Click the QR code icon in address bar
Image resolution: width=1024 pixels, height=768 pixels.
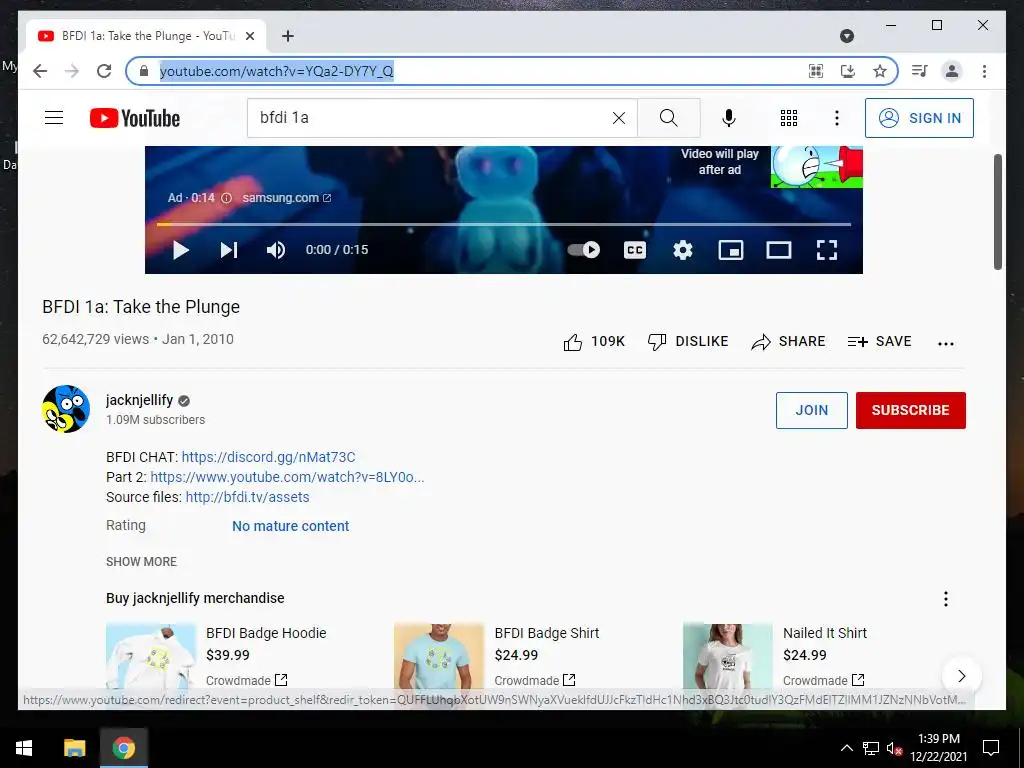(x=816, y=71)
